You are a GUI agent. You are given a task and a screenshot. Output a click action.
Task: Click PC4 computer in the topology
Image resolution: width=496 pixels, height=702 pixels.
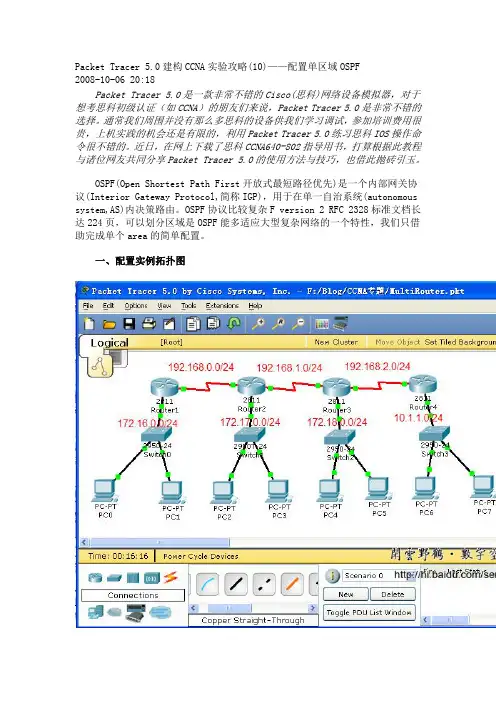(330, 491)
